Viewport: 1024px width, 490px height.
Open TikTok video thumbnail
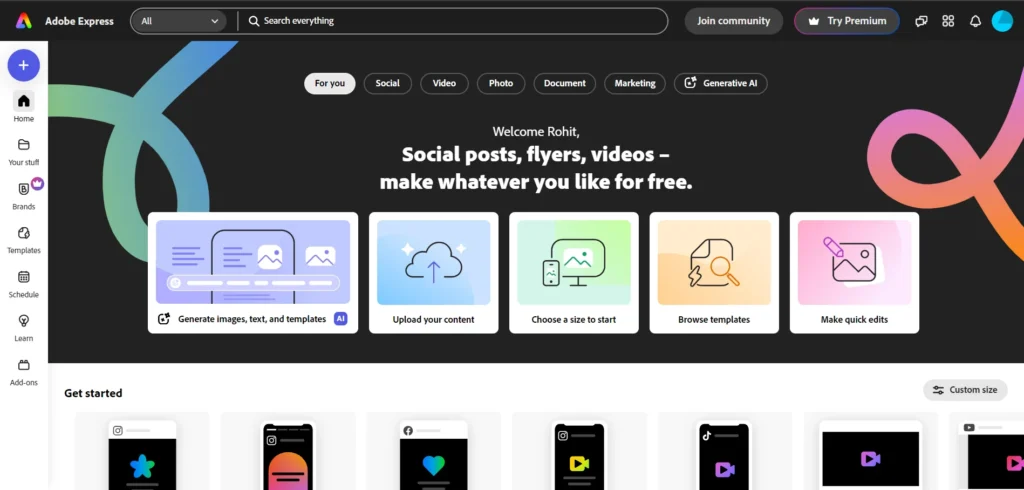(x=725, y=452)
